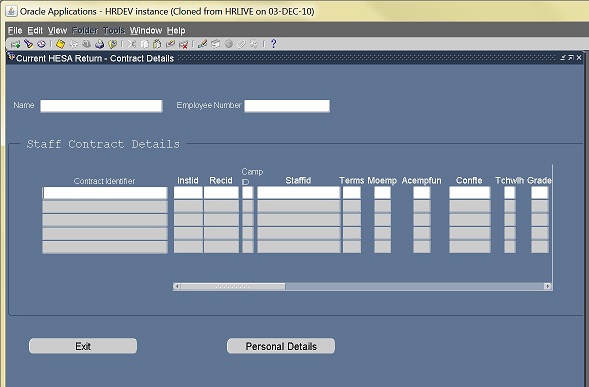Click the Delete Record red X icon
Image resolution: width=589 pixels, height=387 pixels.
click(x=183, y=44)
